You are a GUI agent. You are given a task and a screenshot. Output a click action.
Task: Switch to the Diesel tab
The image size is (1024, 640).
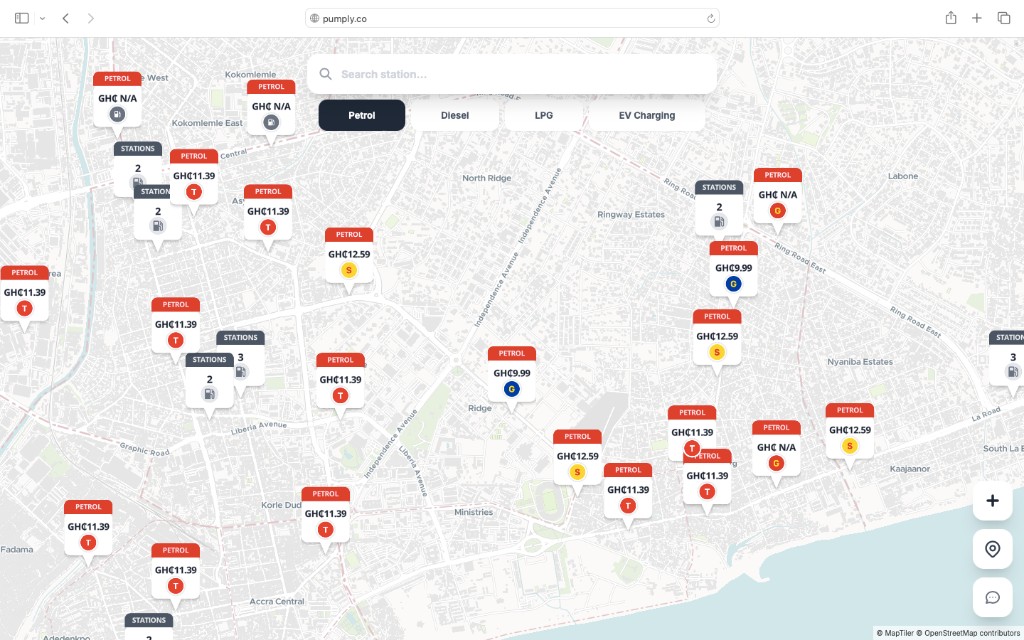click(x=455, y=115)
